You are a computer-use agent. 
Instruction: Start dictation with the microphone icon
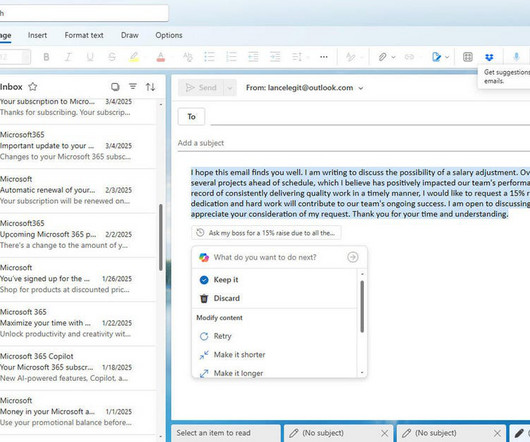pos(516,57)
